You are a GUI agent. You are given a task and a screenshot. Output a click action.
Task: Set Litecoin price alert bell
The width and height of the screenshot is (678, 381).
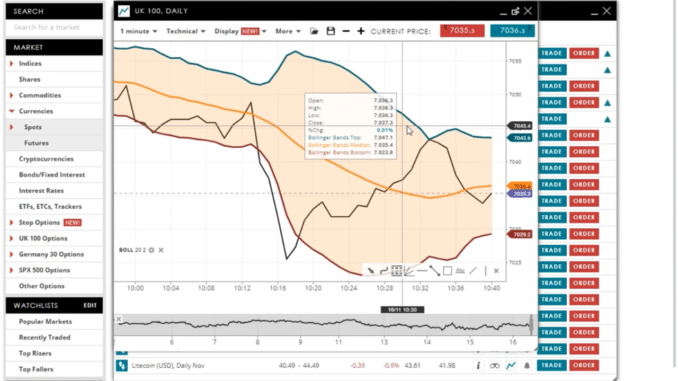click(527, 365)
